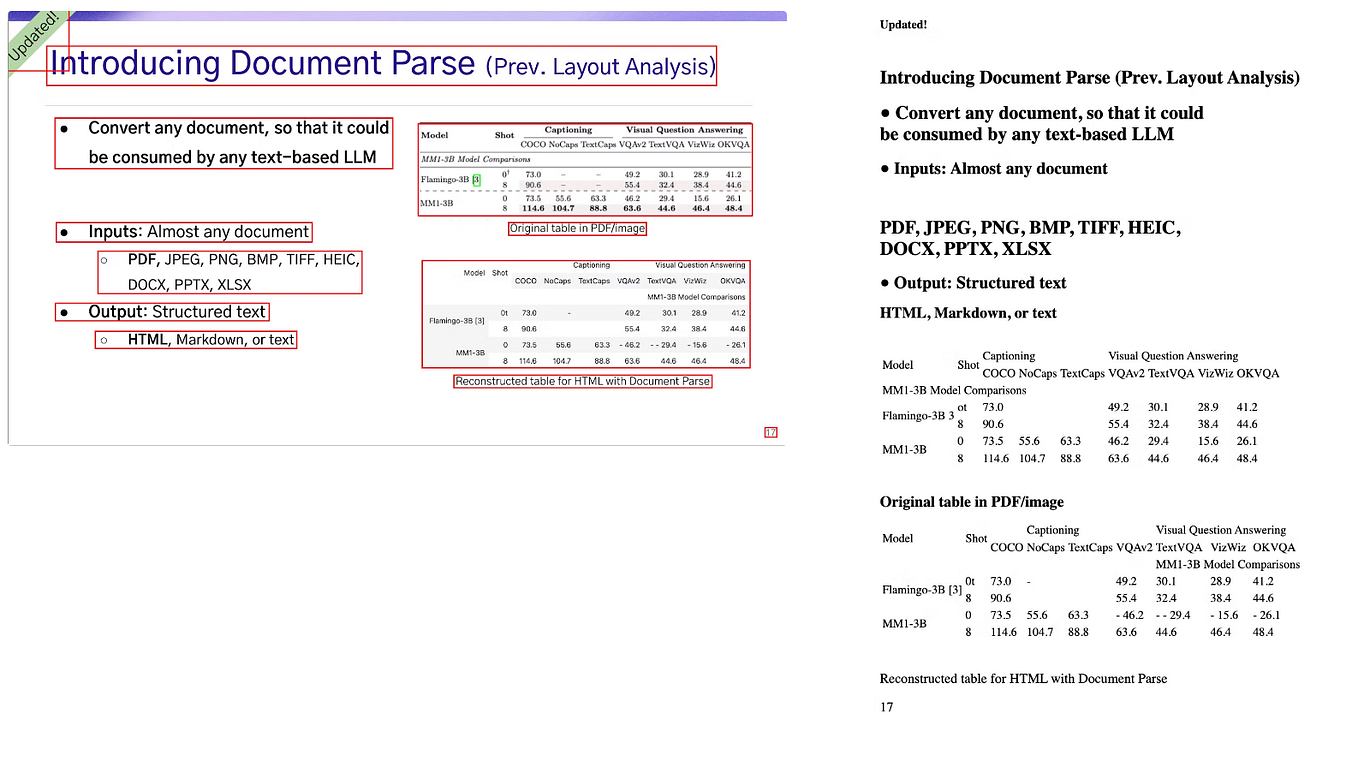The height and width of the screenshot is (772, 1358).
Task: Click "- - 29.4" cell in the parsed output table
Action: tap(1175, 616)
